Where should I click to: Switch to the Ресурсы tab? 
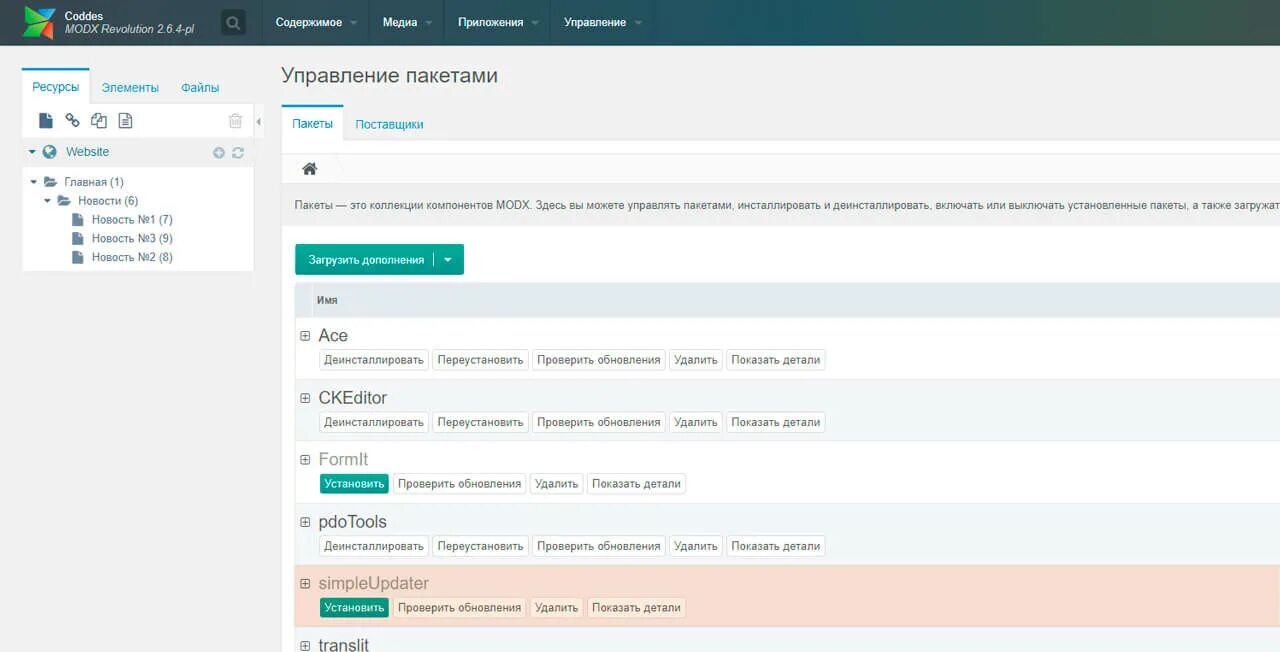(x=55, y=87)
